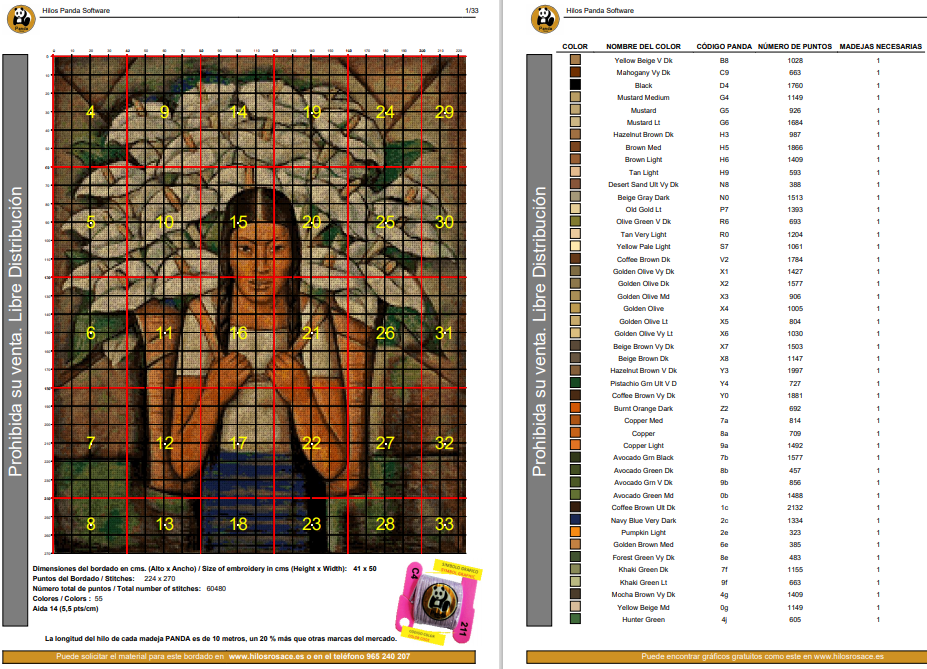
Task: Click the 'Golden Brown Med' color name
Action: [x=643, y=544]
